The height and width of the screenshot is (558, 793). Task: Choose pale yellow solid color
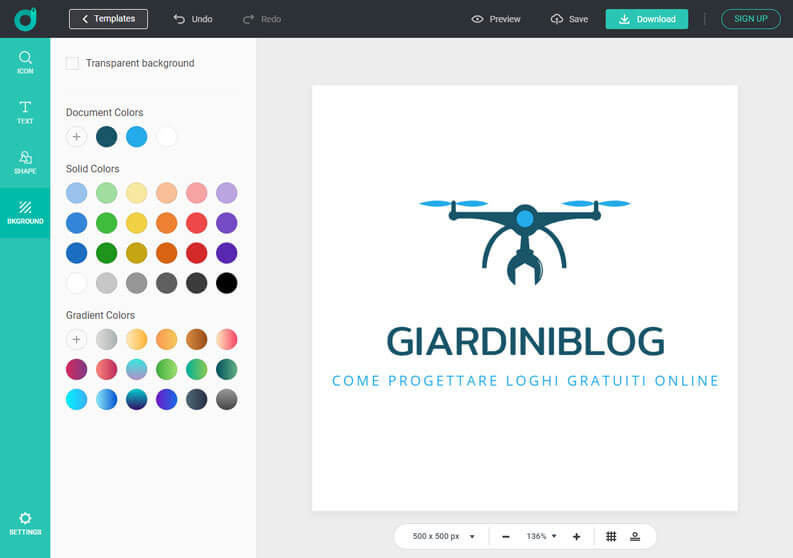137,193
